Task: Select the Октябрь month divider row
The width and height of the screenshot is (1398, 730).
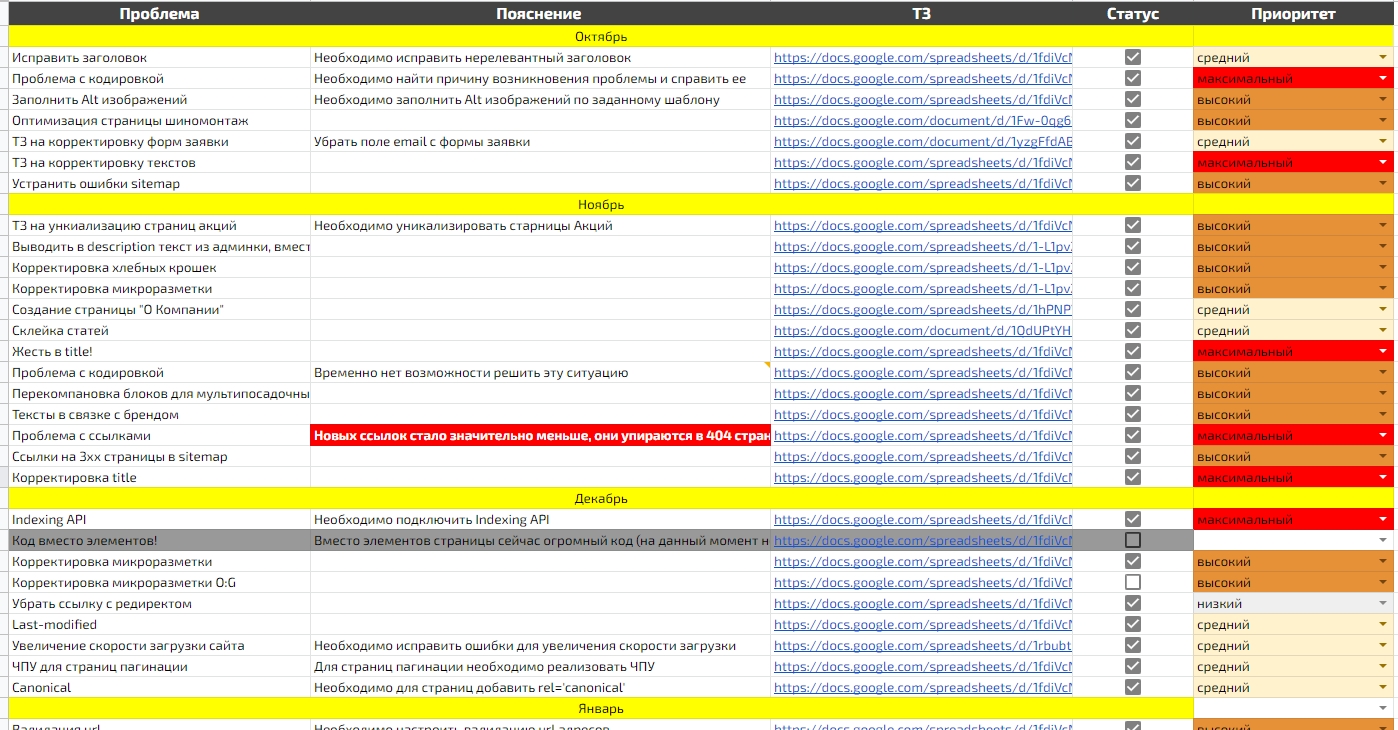Action: click(x=601, y=37)
